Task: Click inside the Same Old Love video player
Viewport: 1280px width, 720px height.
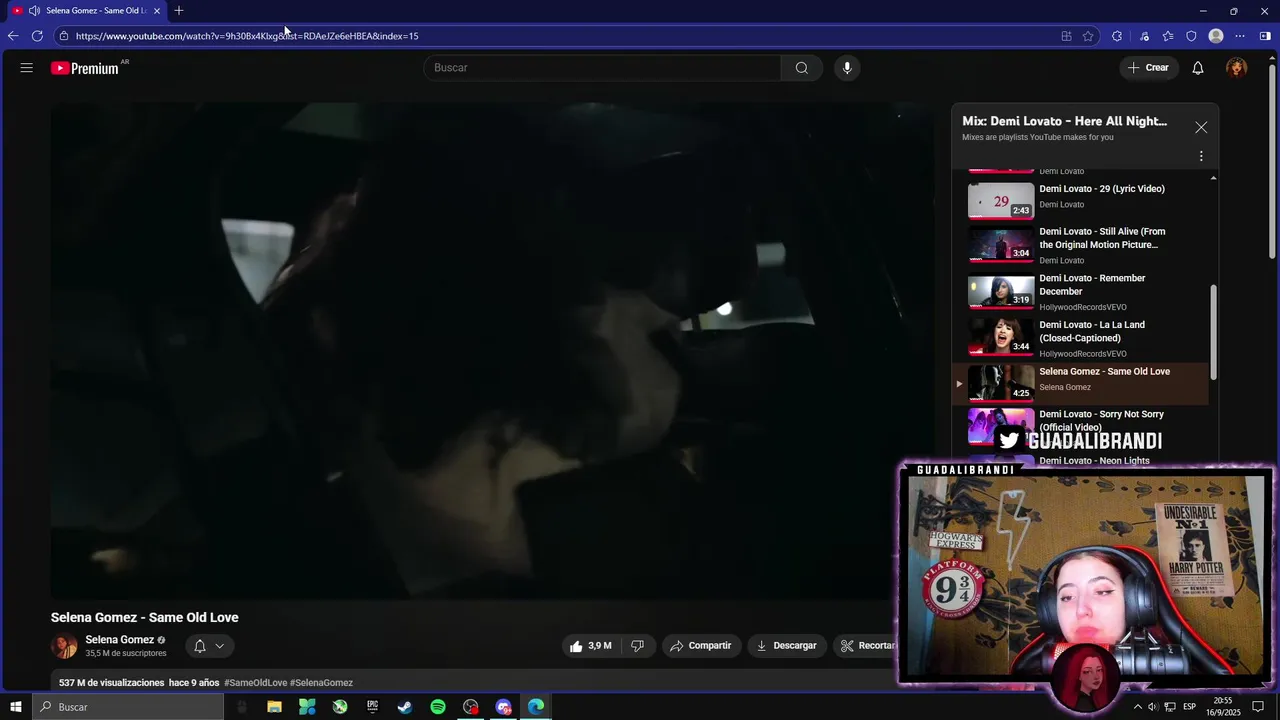Action: point(492,350)
